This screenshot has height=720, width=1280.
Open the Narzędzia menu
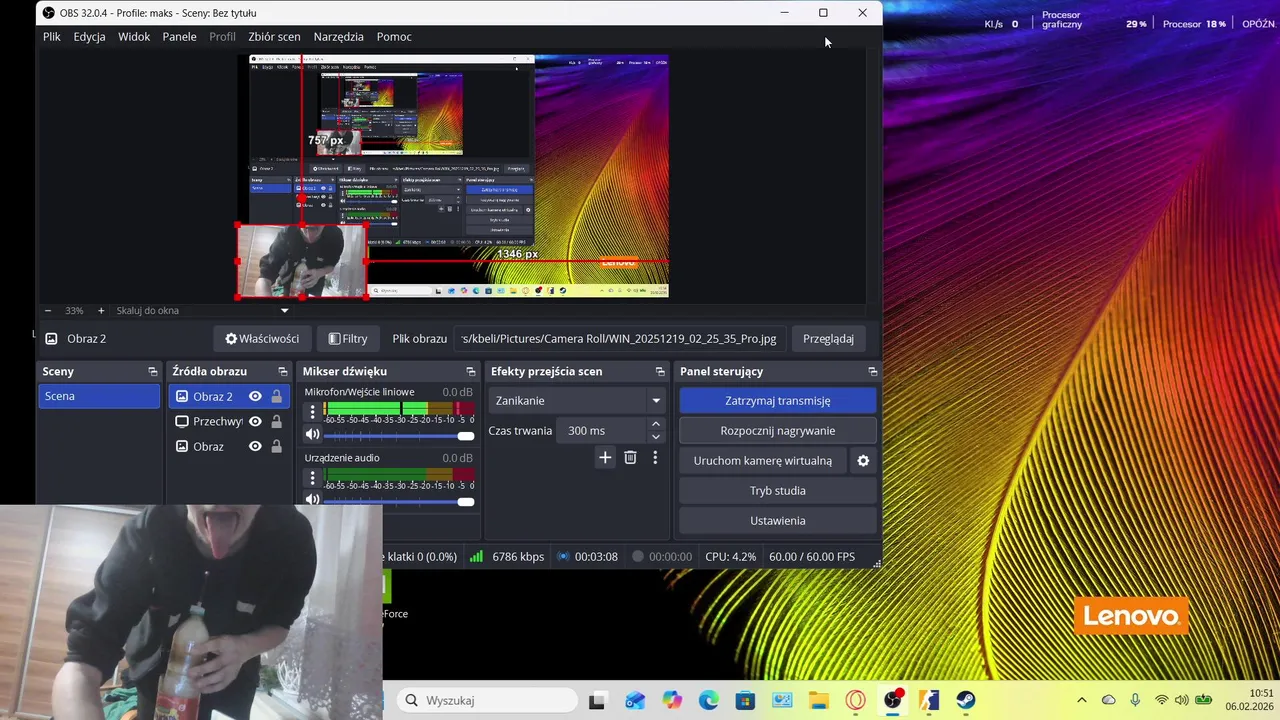coord(338,36)
